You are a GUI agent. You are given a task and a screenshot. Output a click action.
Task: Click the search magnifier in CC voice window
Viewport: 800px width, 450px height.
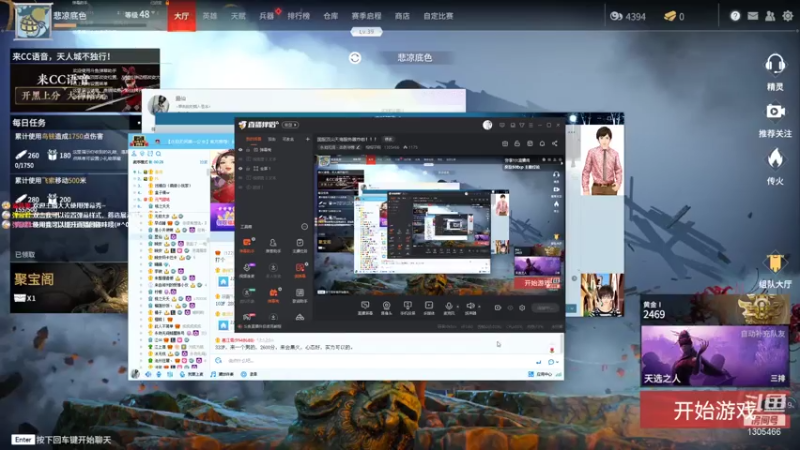pos(159,154)
